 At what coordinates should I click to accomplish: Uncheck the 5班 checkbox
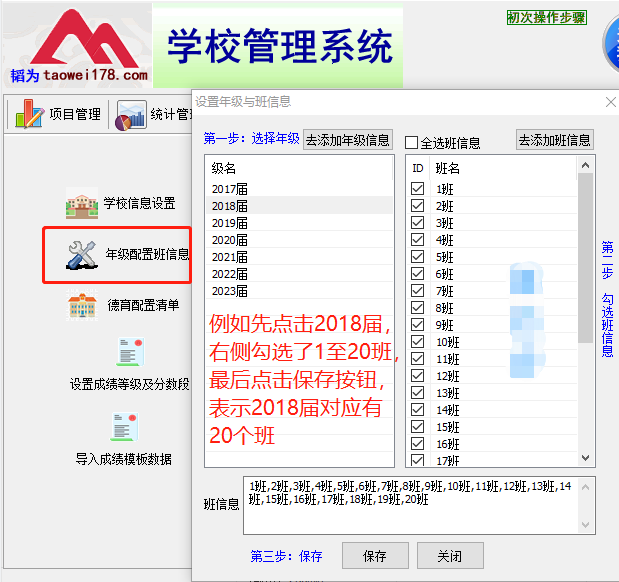point(417,257)
